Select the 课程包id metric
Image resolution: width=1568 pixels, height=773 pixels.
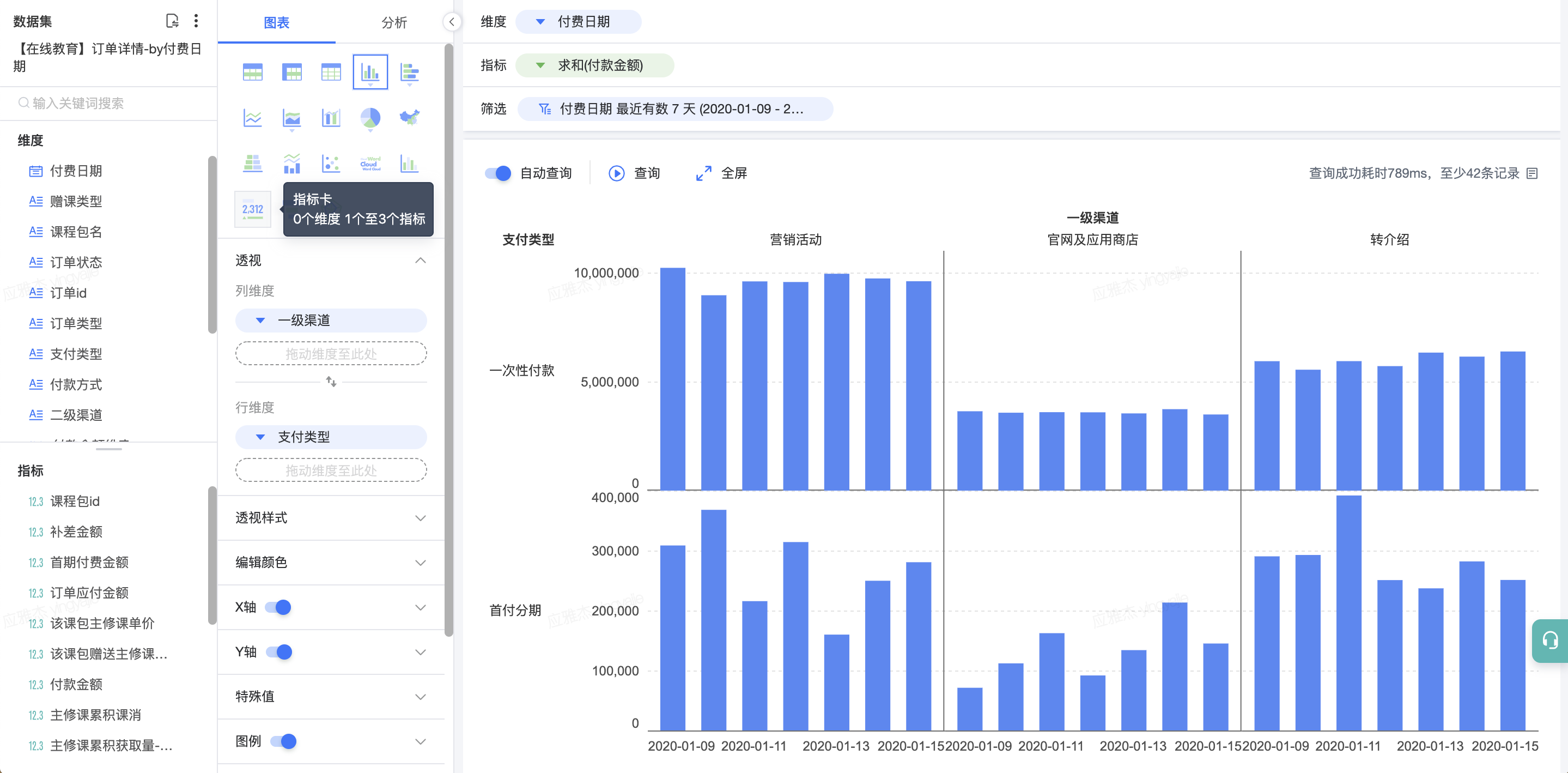74,502
